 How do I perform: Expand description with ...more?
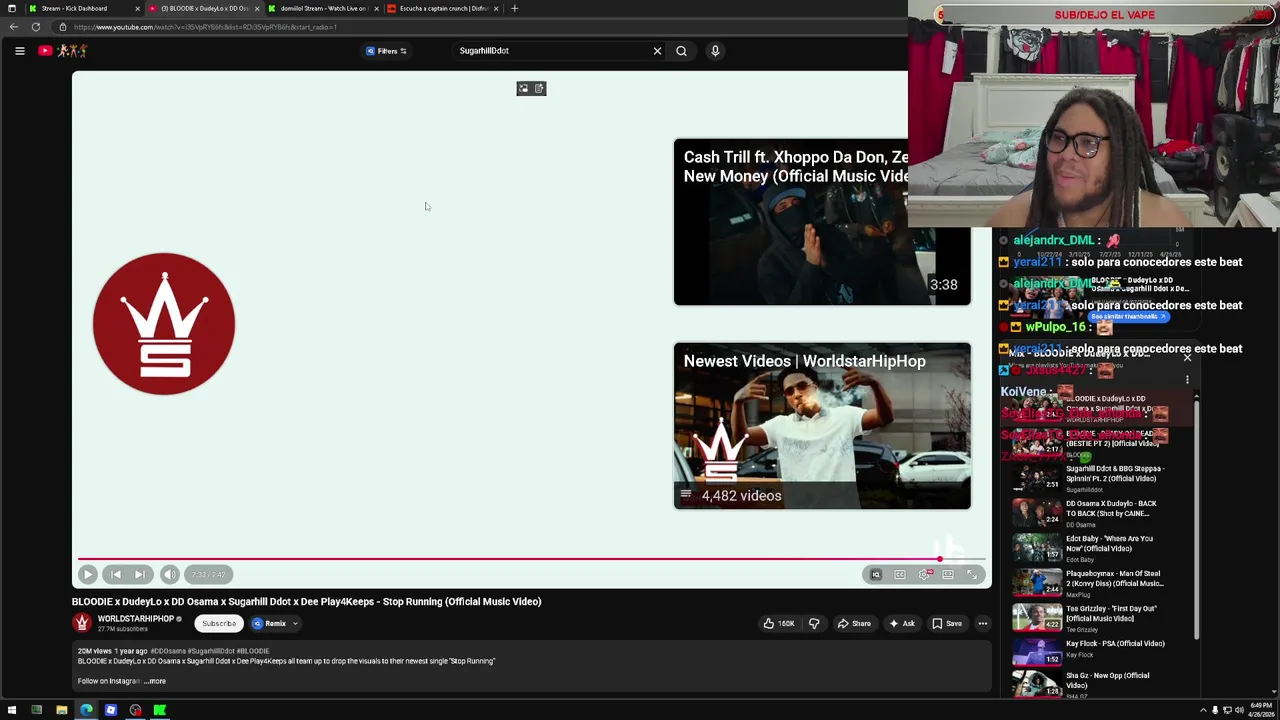(x=155, y=681)
